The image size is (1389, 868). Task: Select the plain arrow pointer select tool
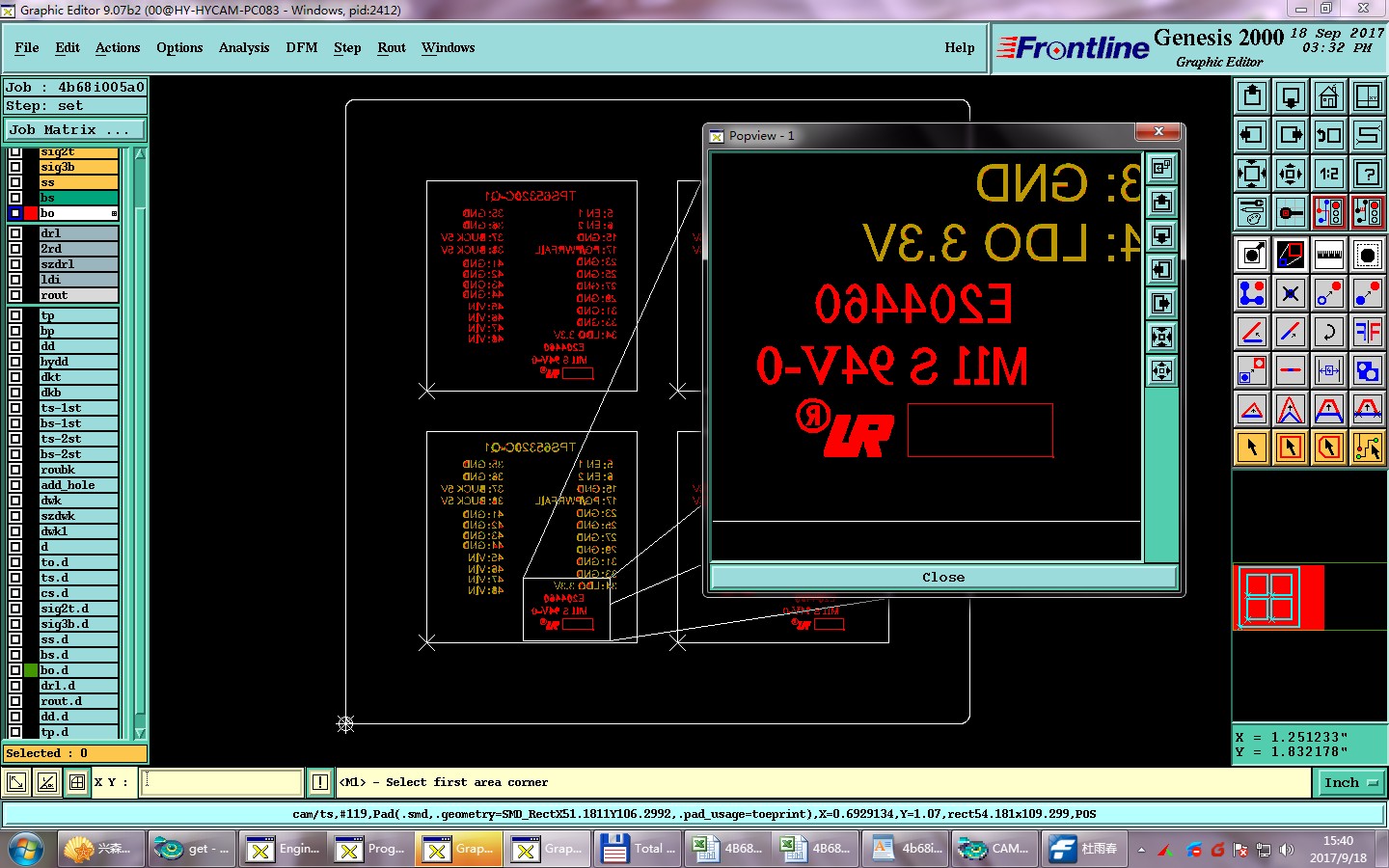tap(1252, 448)
